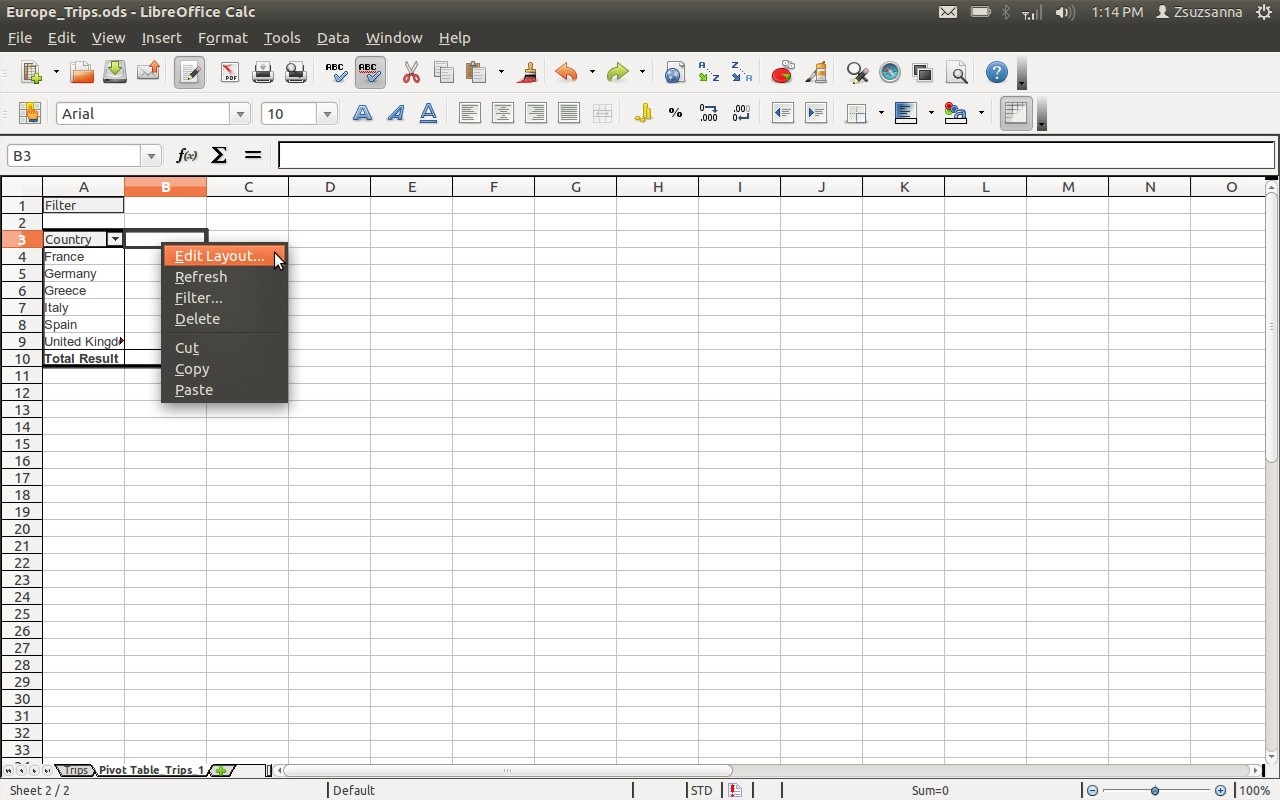Toggle grid lines for sheet

pos(1016,113)
